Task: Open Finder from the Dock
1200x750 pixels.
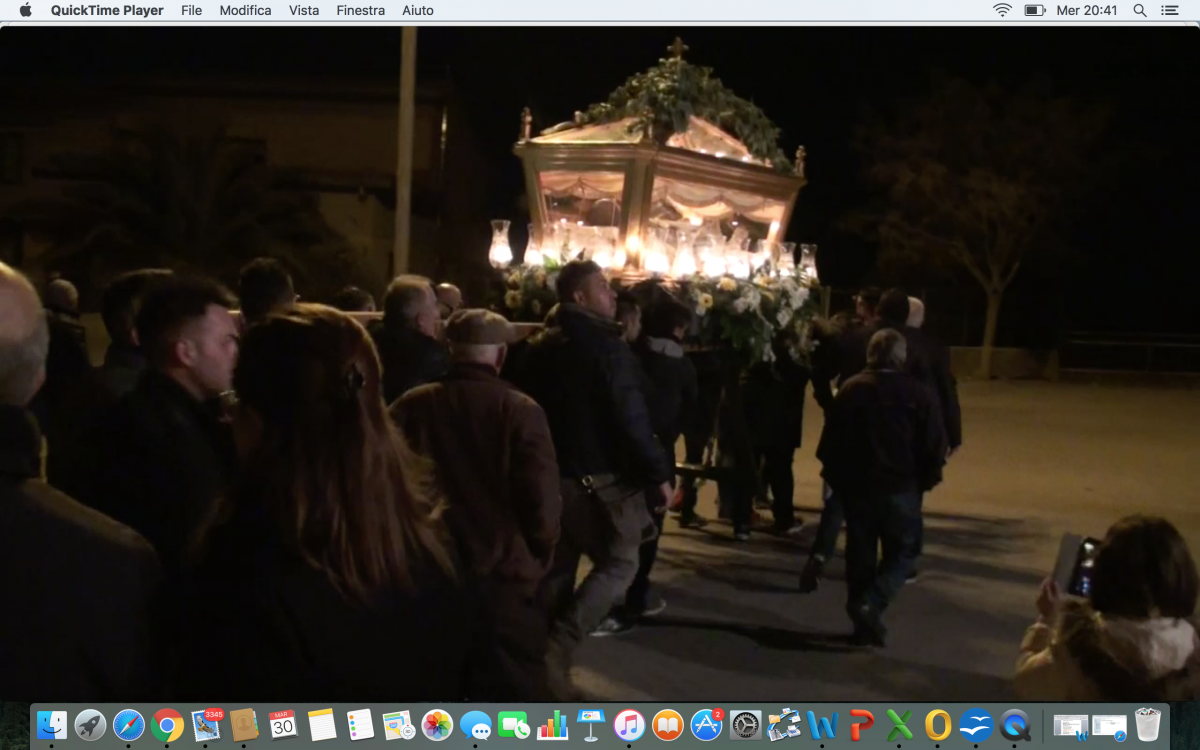Action: (x=52, y=725)
